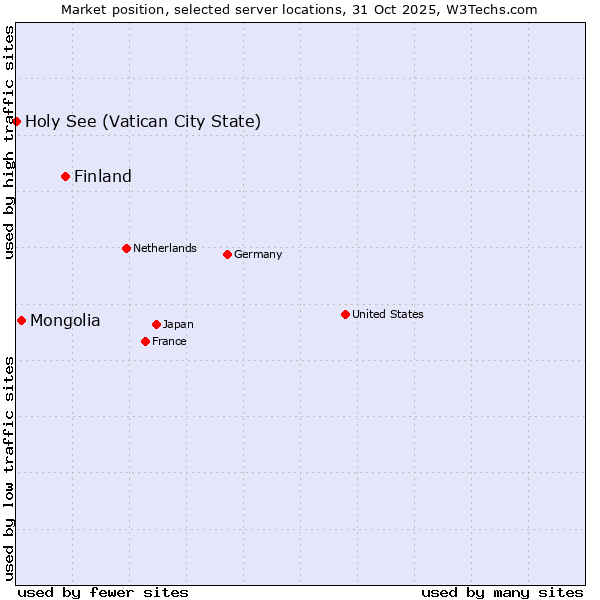The height and width of the screenshot is (600, 600).
Task: Click the 'used by fewer sites' axis label
Action: 103,592
